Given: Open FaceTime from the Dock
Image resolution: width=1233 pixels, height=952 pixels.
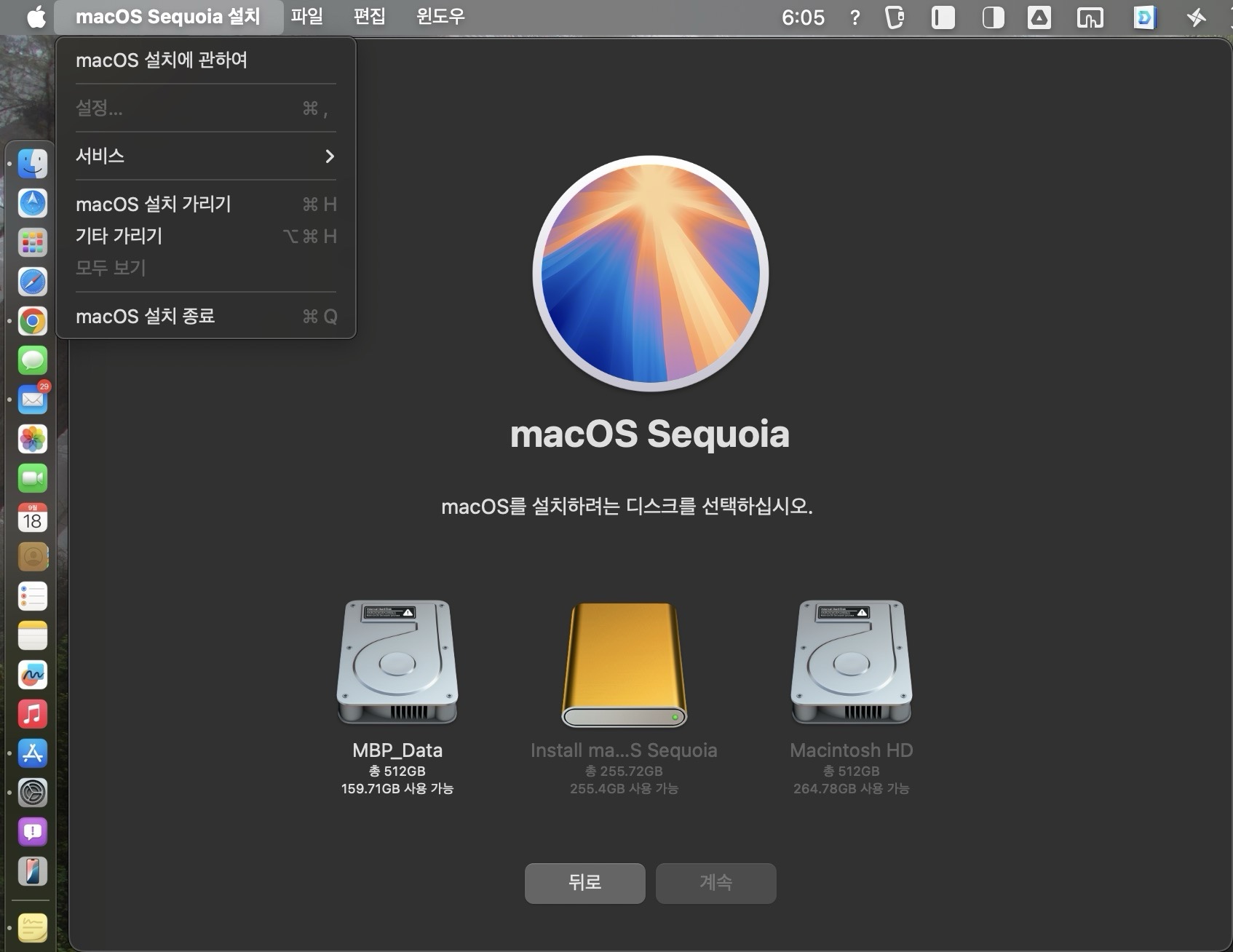Looking at the screenshot, I should click(33, 478).
